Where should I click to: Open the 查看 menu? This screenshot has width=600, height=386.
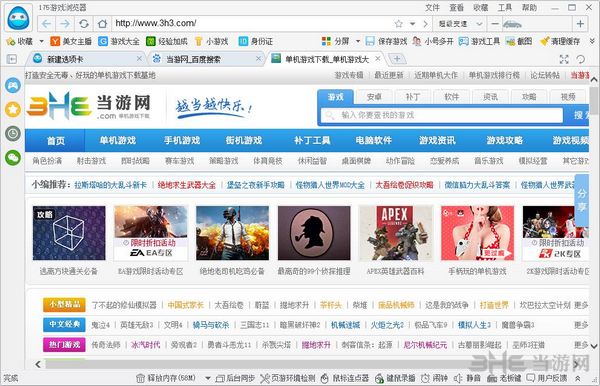pos(457,7)
